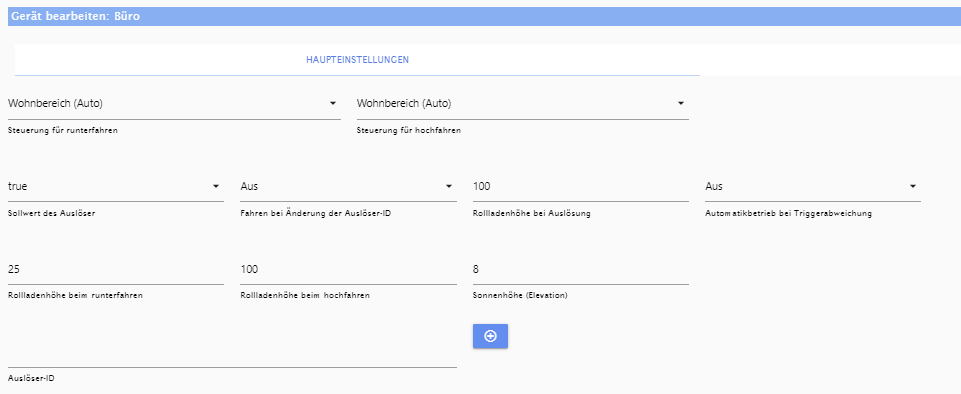961x394 pixels.
Task: Select the 'true' value under Sollwert des Auslöser
Action: point(116,186)
